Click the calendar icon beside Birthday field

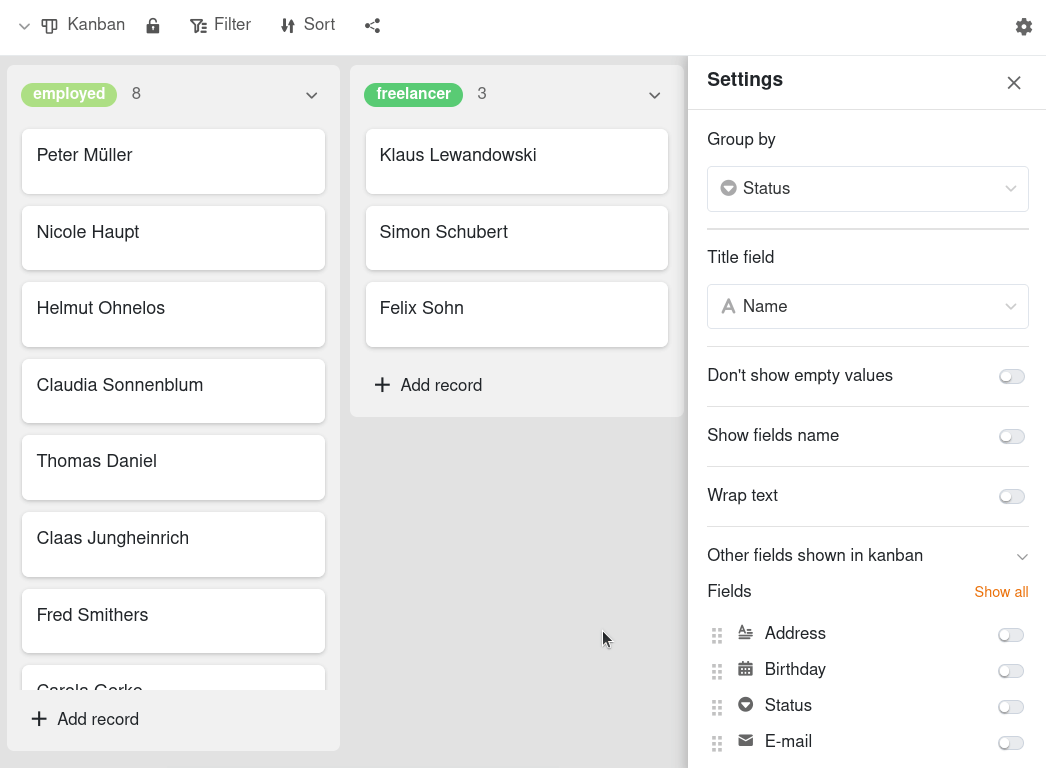pos(745,670)
